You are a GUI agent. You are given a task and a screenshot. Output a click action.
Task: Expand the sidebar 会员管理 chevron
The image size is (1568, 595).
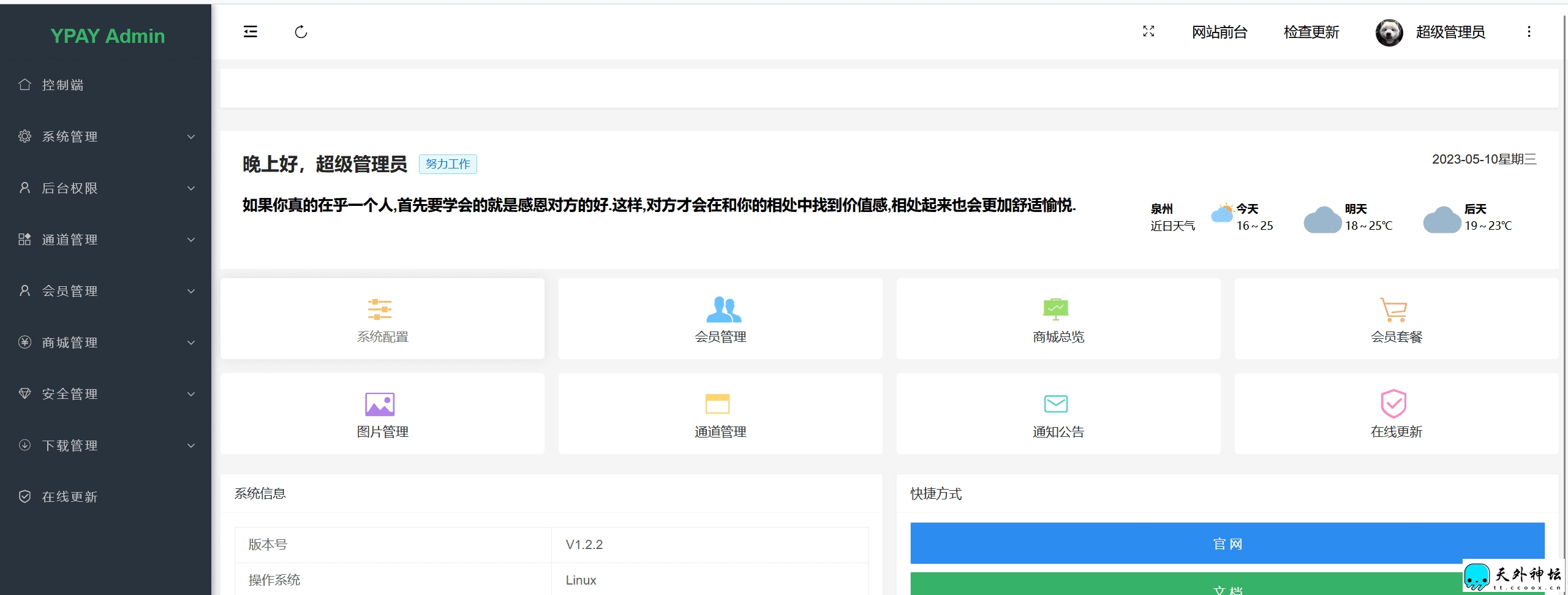[x=191, y=291]
